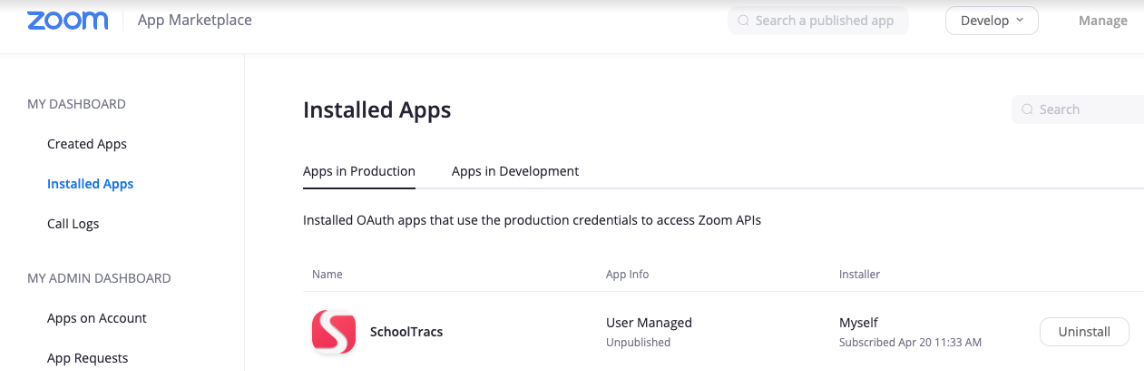Select Installed Apps in sidebar
The image size is (1144, 371).
pyautogui.click(x=90, y=184)
